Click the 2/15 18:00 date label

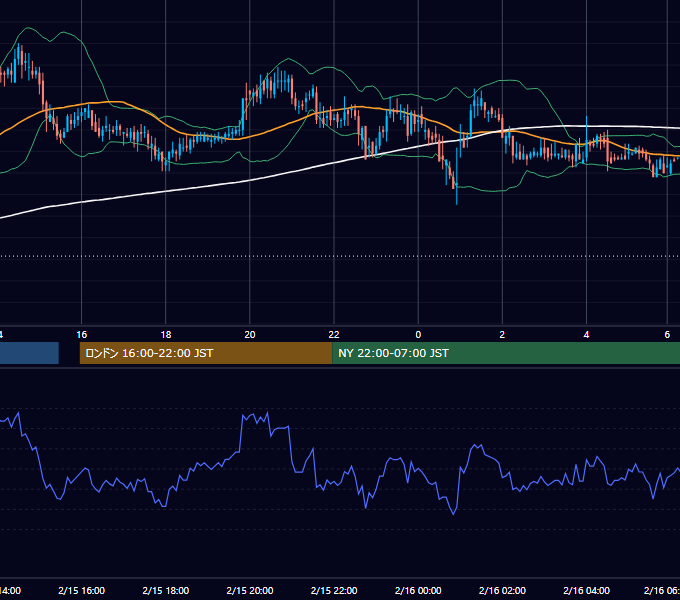coord(166,590)
